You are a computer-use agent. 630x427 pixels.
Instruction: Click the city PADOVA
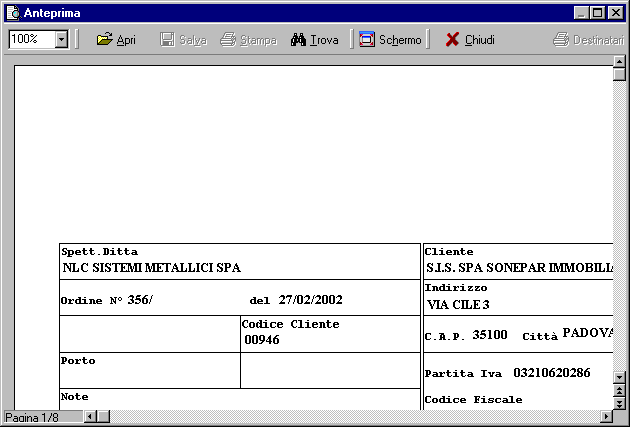pyautogui.click(x=587, y=333)
